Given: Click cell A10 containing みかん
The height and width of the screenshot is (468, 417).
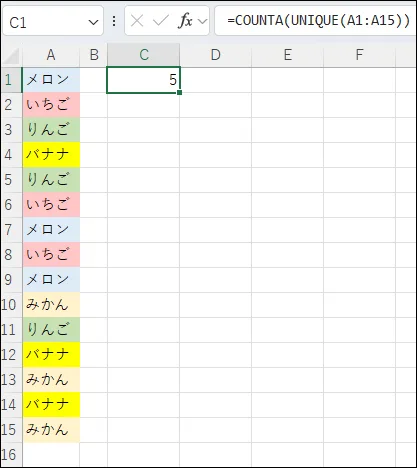Looking at the screenshot, I should click(x=51, y=305).
